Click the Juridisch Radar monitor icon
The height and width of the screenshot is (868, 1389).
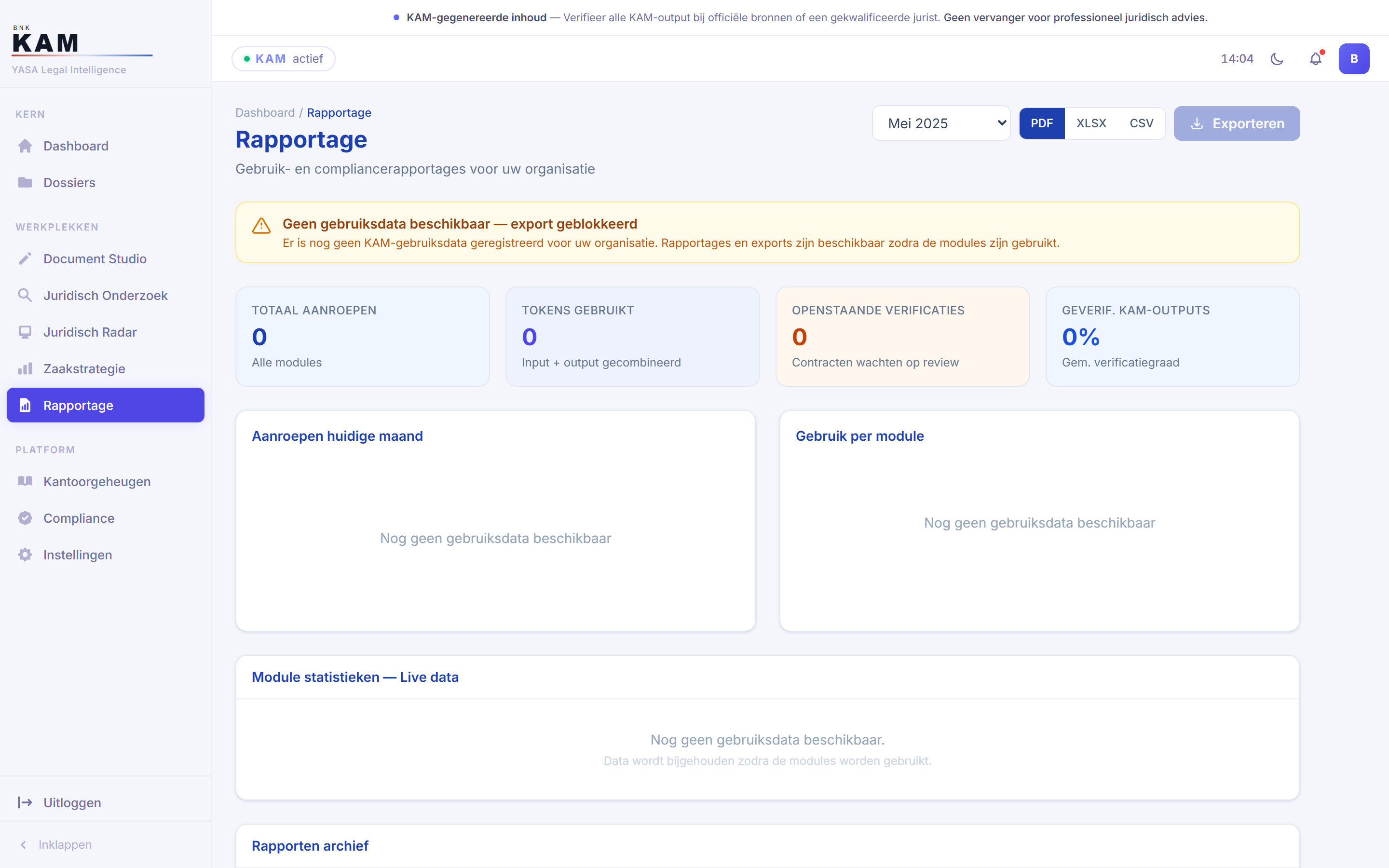[x=25, y=332]
